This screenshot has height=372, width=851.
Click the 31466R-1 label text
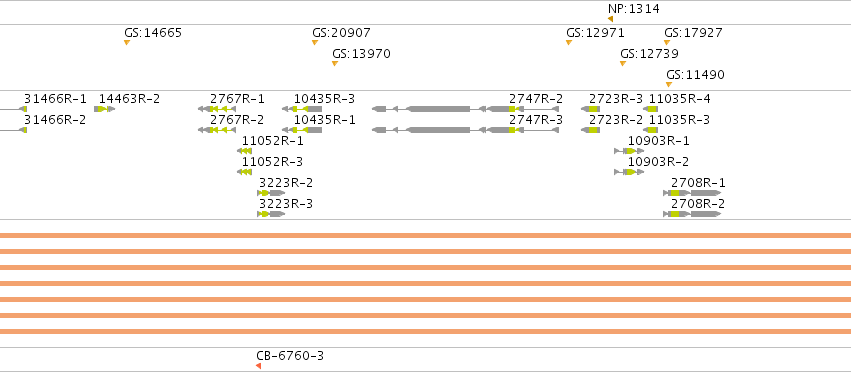click(55, 99)
